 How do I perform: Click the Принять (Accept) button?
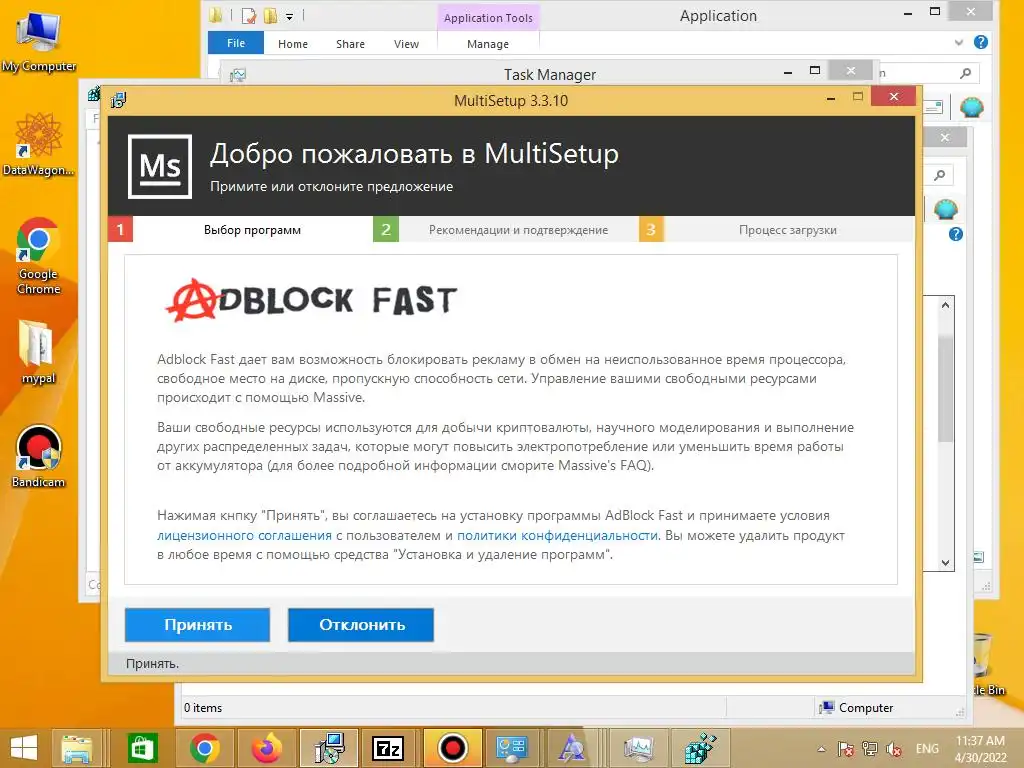point(197,625)
